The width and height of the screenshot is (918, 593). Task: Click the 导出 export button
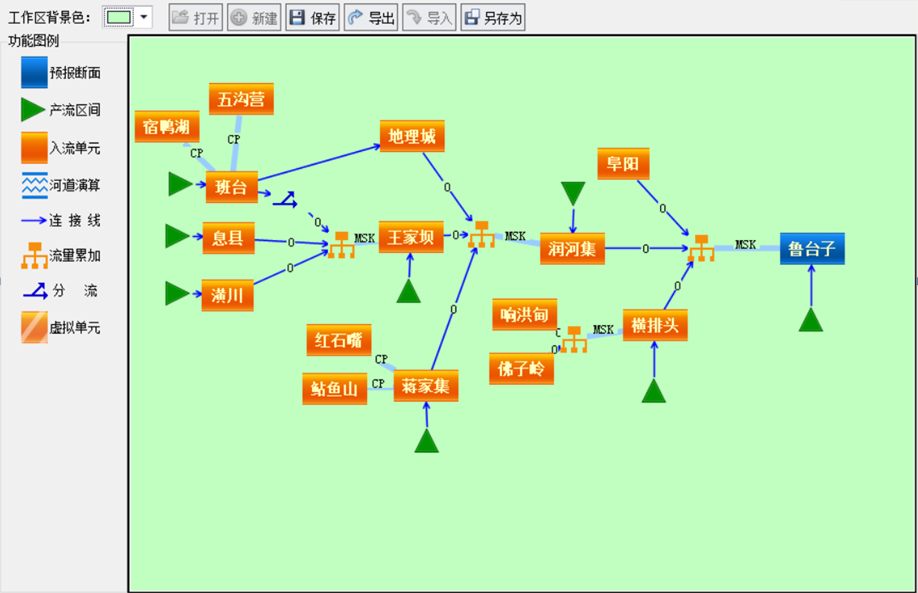click(371, 17)
